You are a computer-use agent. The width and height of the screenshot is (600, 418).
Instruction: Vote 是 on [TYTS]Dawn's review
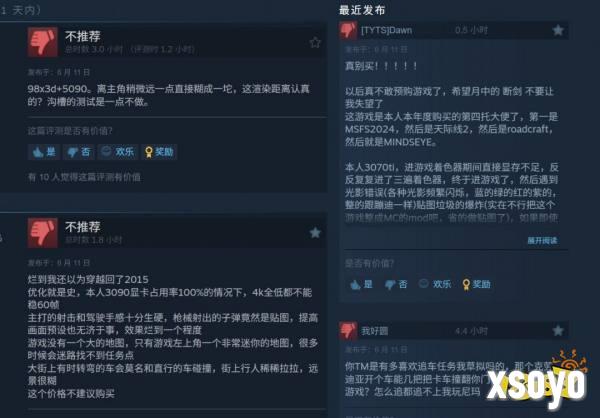(x=361, y=284)
